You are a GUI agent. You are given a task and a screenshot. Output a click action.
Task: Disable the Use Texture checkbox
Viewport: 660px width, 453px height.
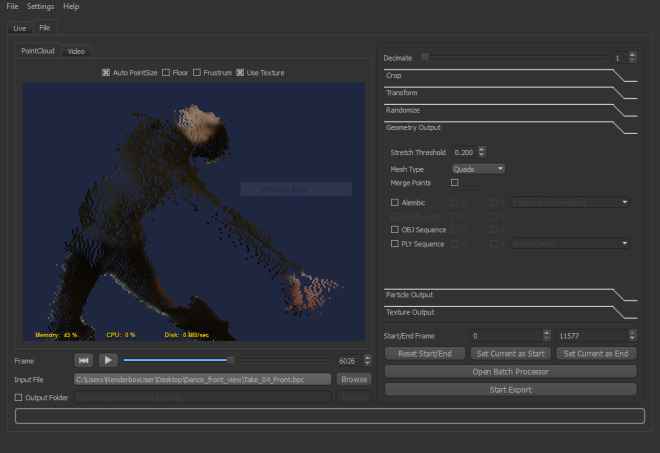click(240, 72)
